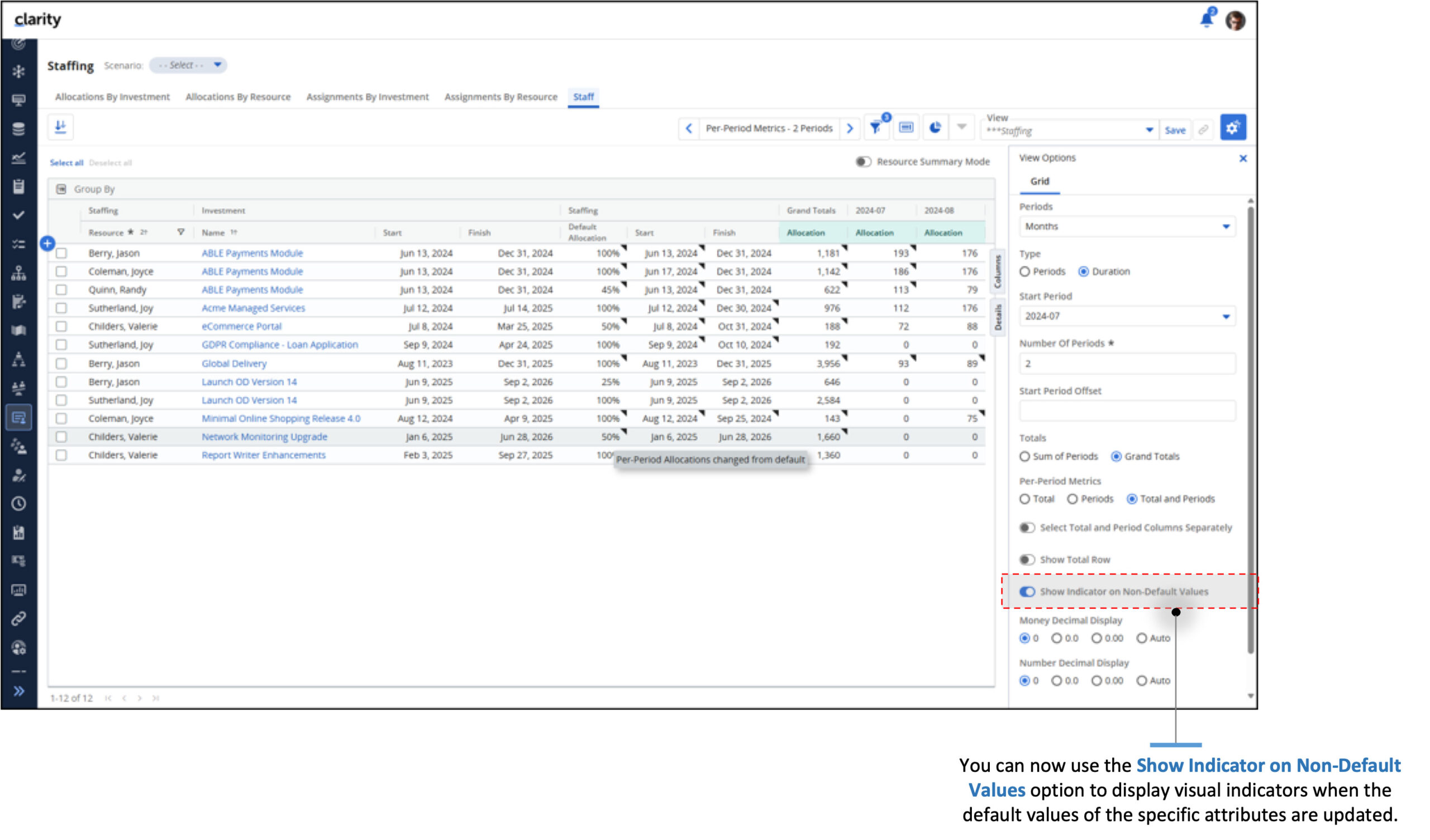Screen dimensions: 1430x840
Task: Open Network Monitoring Upgrade link
Action: [264, 437]
